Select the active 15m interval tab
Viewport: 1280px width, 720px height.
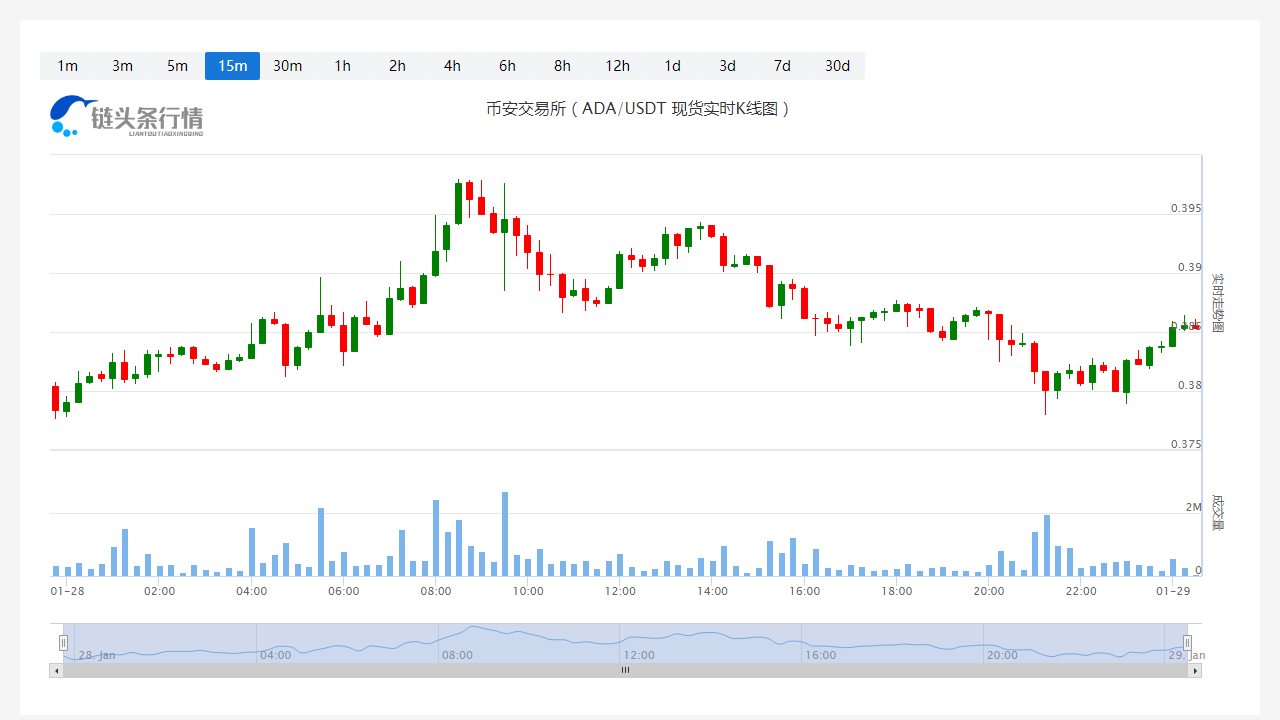click(x=232, y=66)
